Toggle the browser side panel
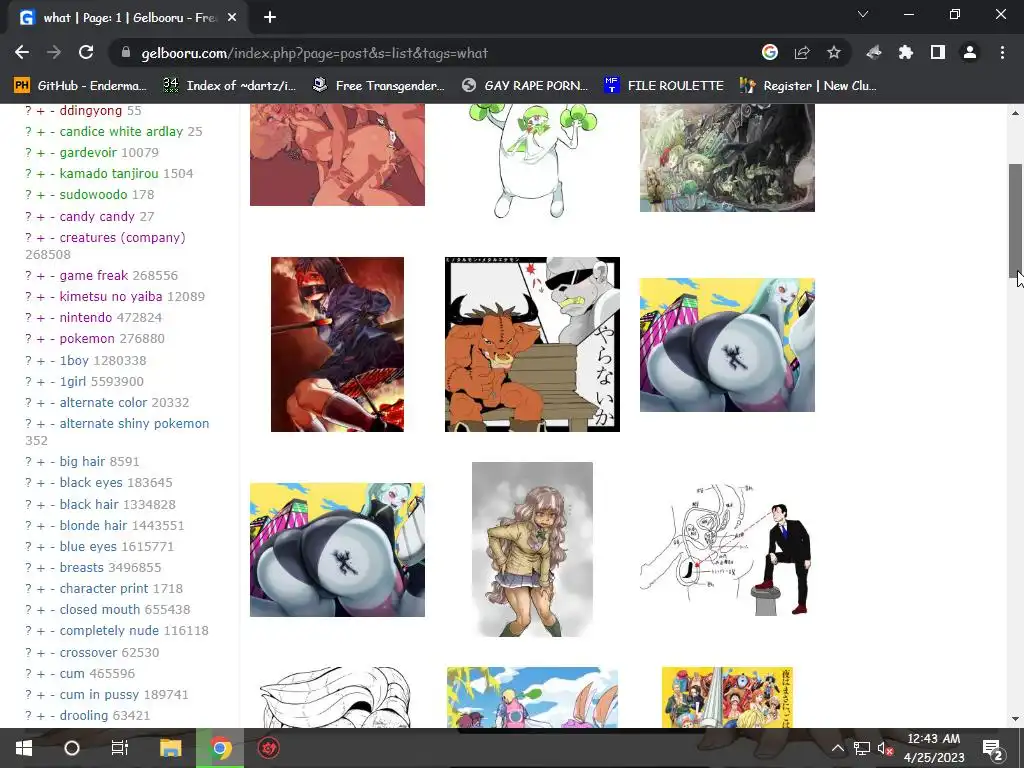 tap(938, 53)
